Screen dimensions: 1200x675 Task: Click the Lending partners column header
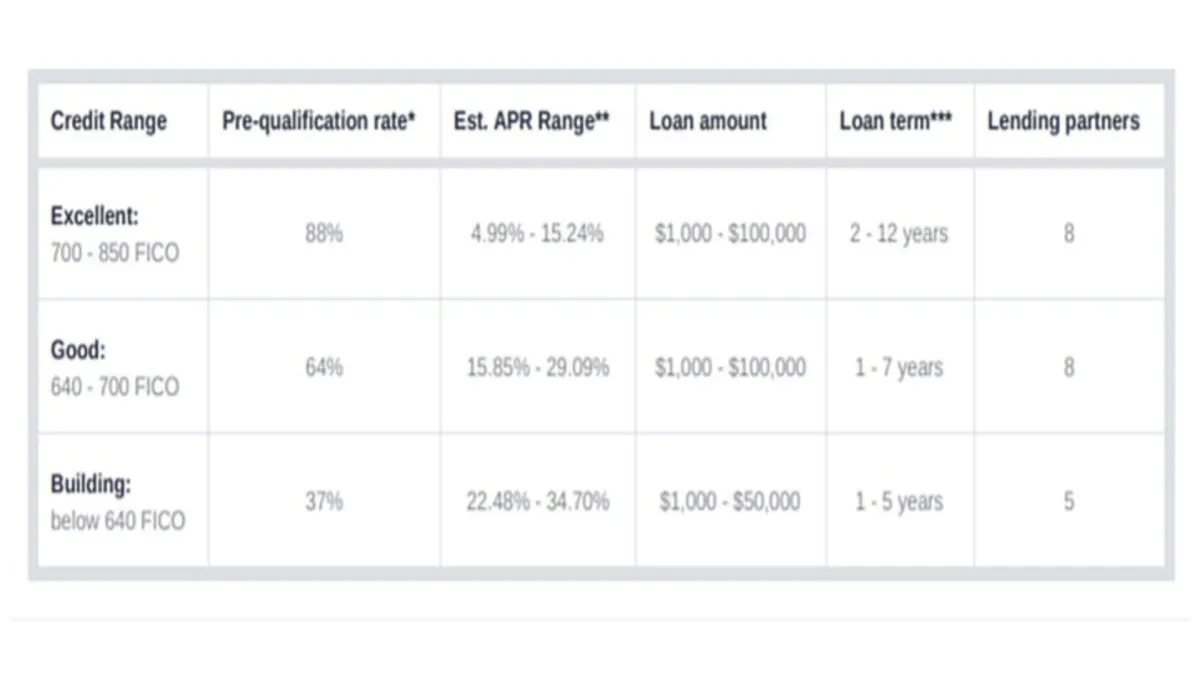point(1063,122)
